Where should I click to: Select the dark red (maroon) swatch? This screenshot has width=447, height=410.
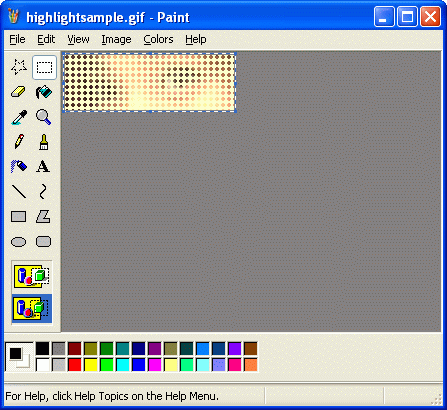click(x=75, y=349)
